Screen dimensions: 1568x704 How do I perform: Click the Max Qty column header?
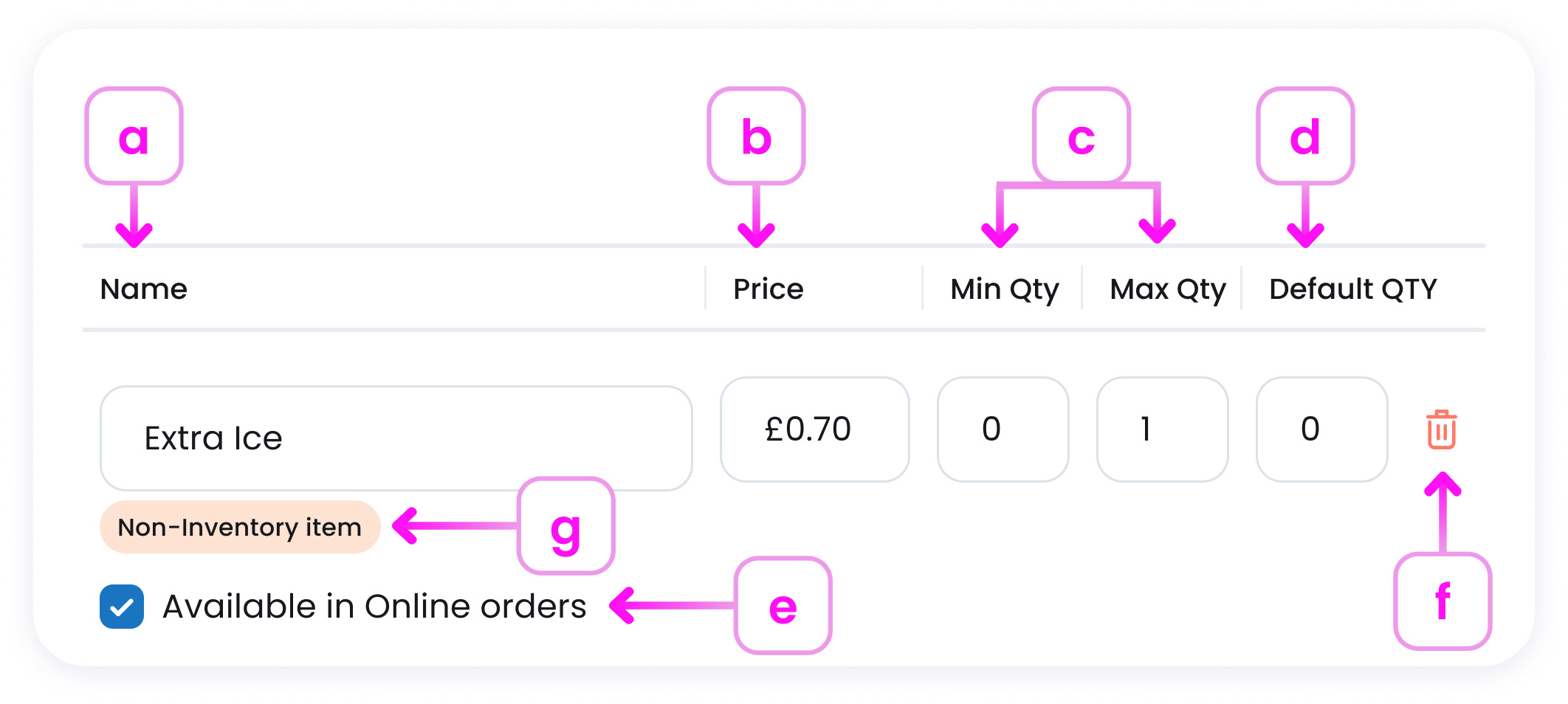click(x=1167, y=289)
